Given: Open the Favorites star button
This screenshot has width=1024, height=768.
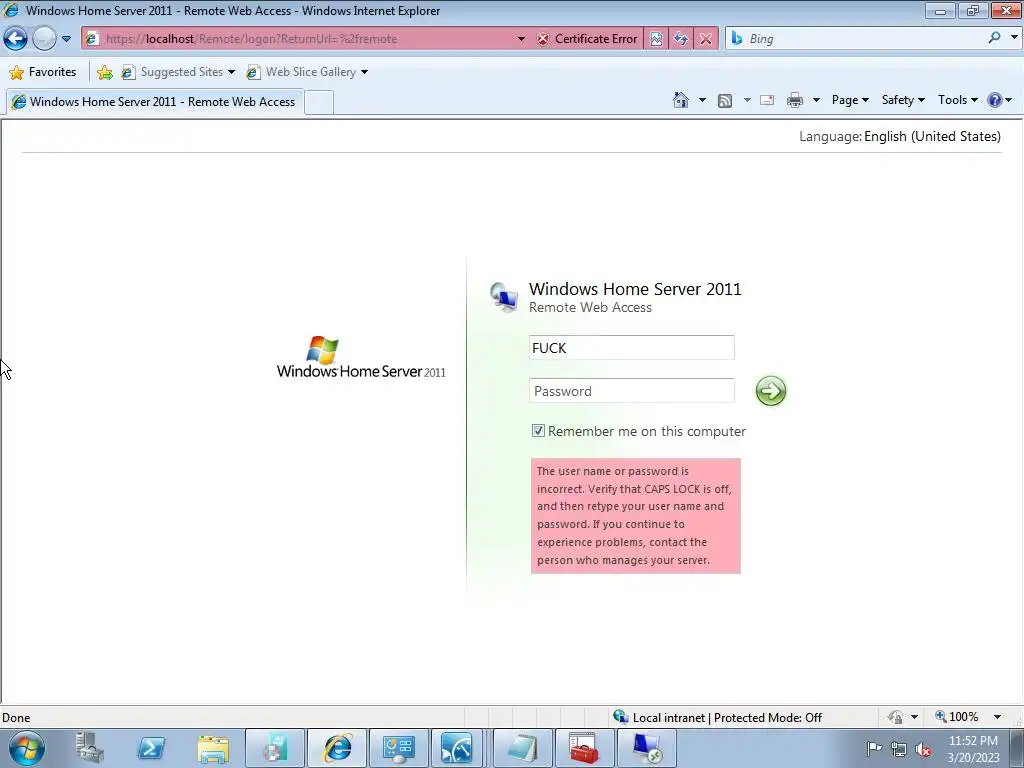Looking at the screenshot, I should [x=43, y=72].
